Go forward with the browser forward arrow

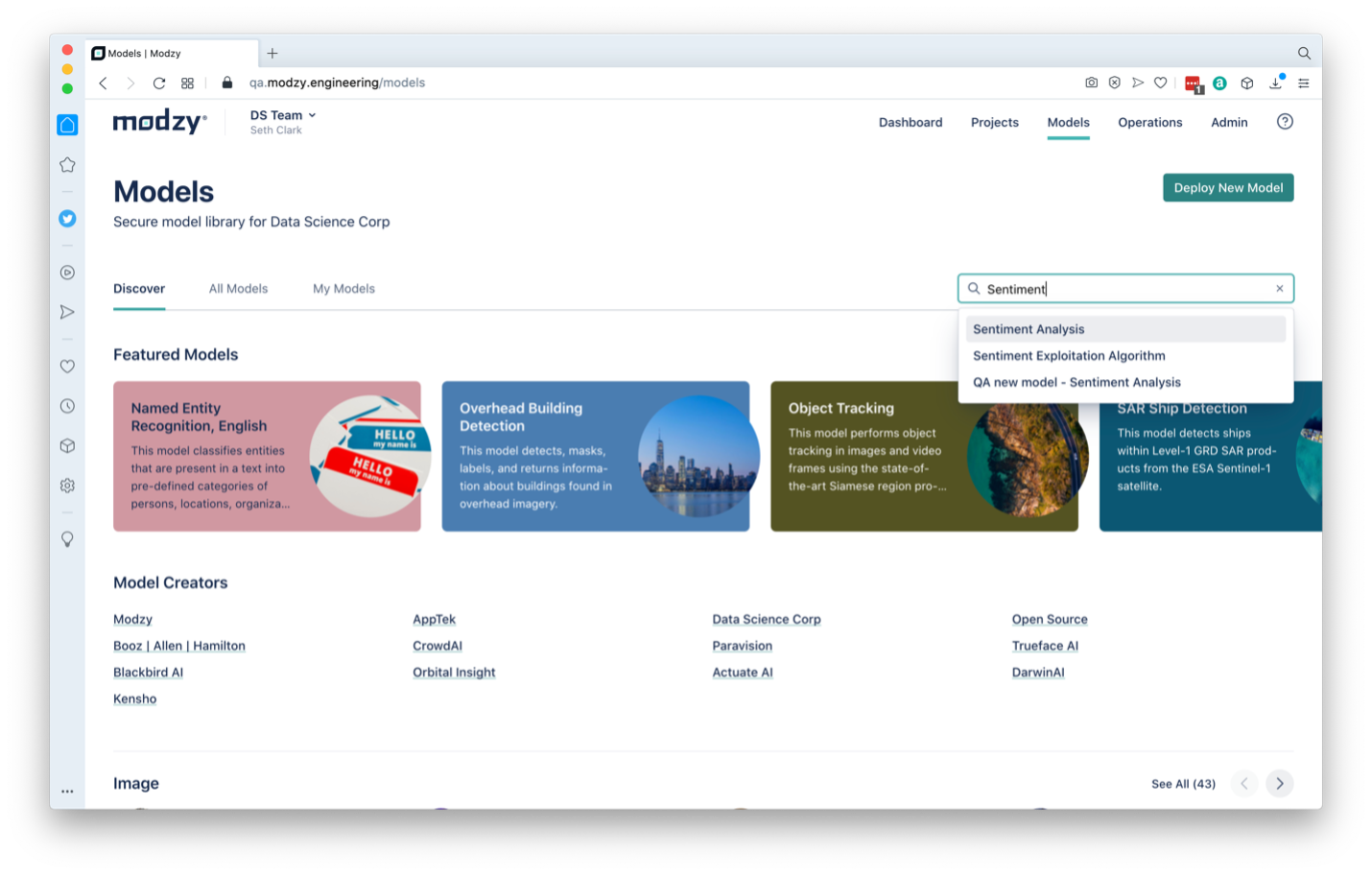click(x=130, y=83)
